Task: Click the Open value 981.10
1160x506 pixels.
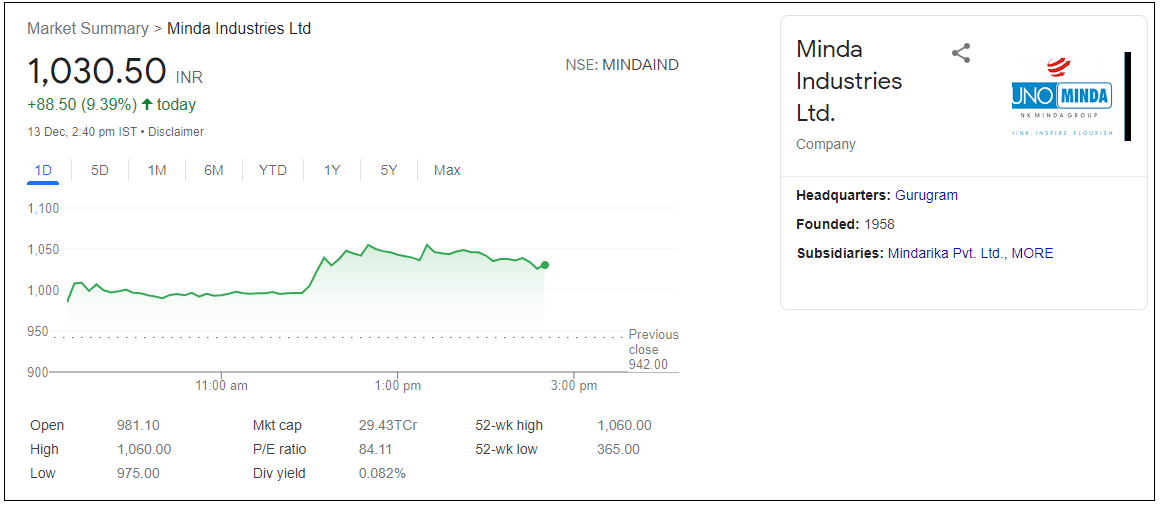Action: [x=138, y=425]
